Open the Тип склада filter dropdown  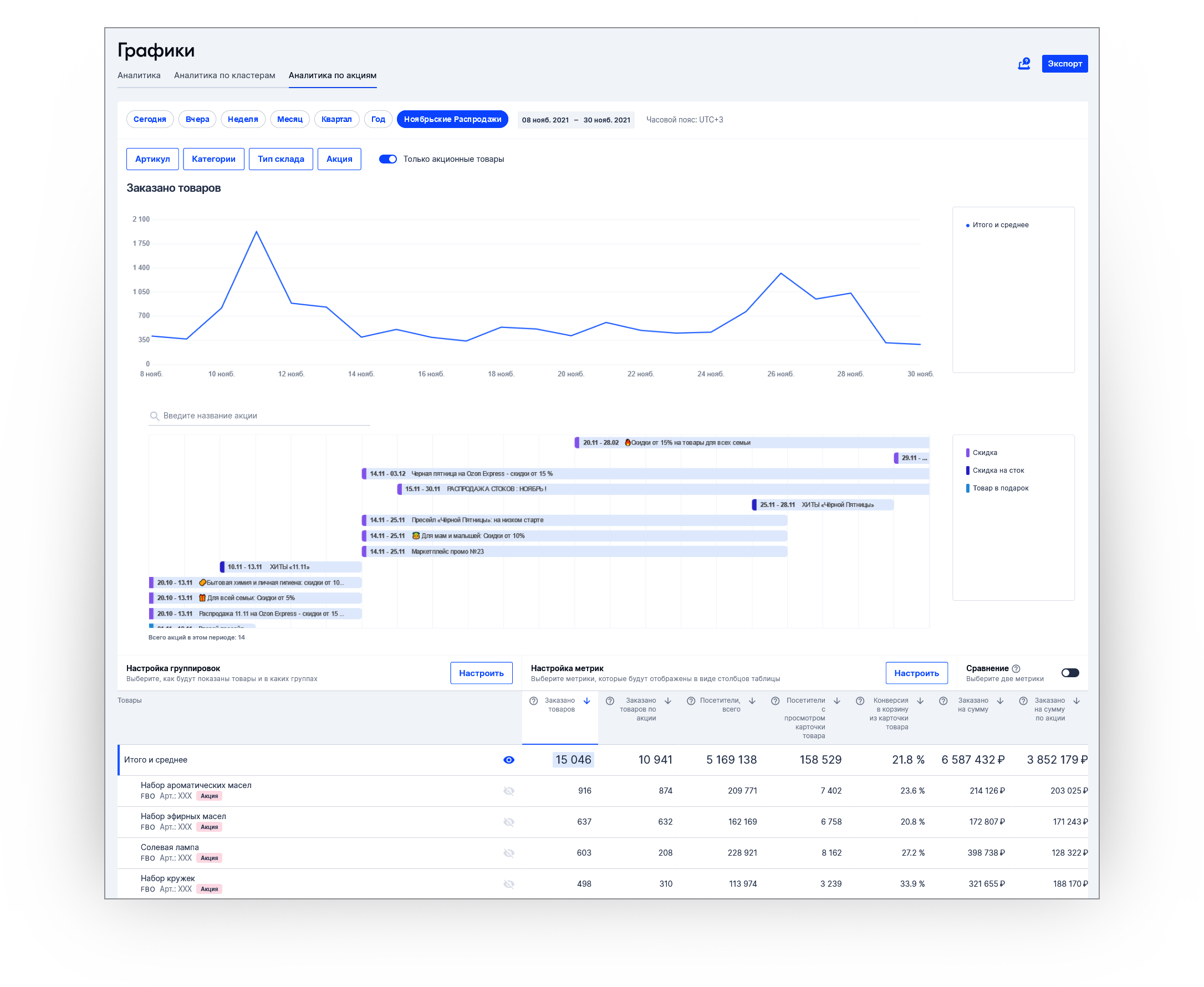click(x=281, y=159)
